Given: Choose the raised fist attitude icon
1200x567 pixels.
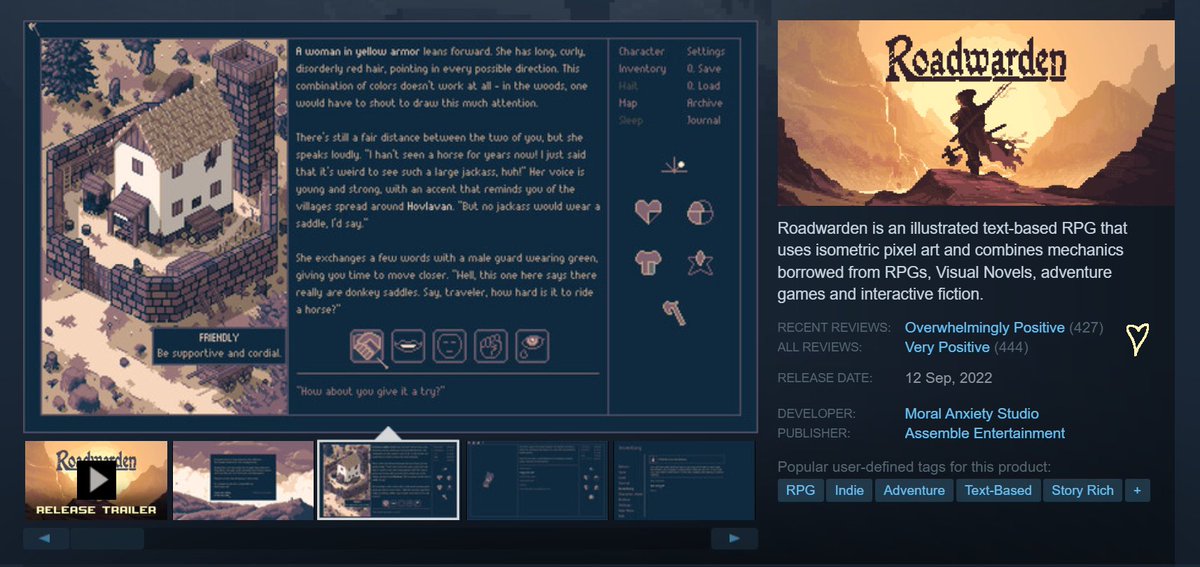Looking at the screenshot, I should (491, 347).
